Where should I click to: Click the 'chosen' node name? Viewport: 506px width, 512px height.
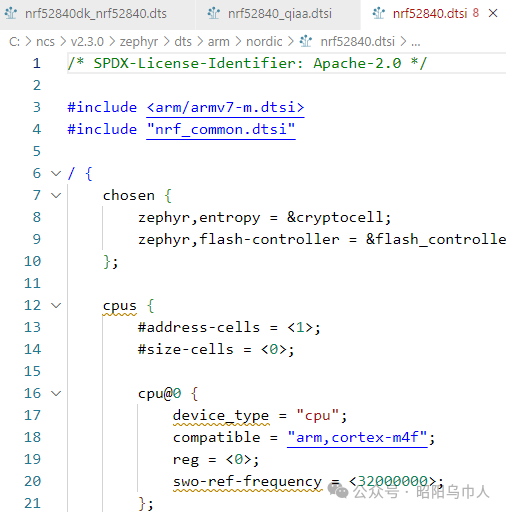coord(129,196)
